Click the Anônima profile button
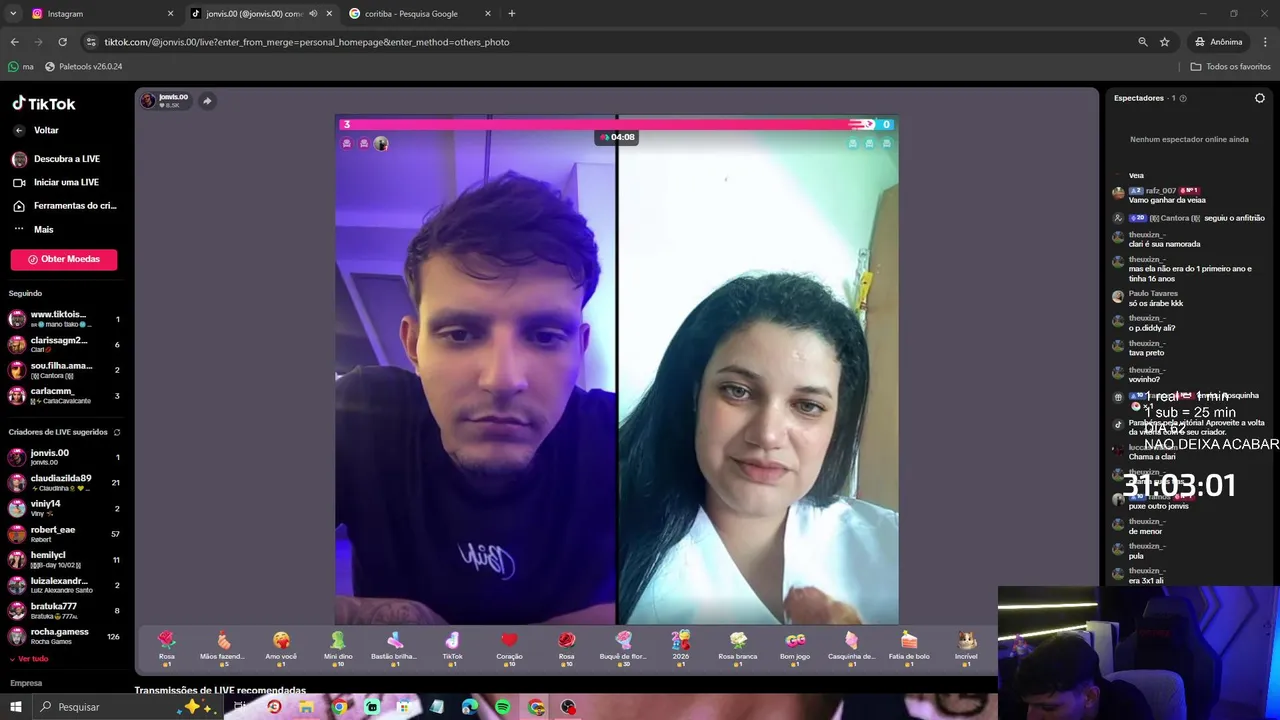 tap(1218, 42)
